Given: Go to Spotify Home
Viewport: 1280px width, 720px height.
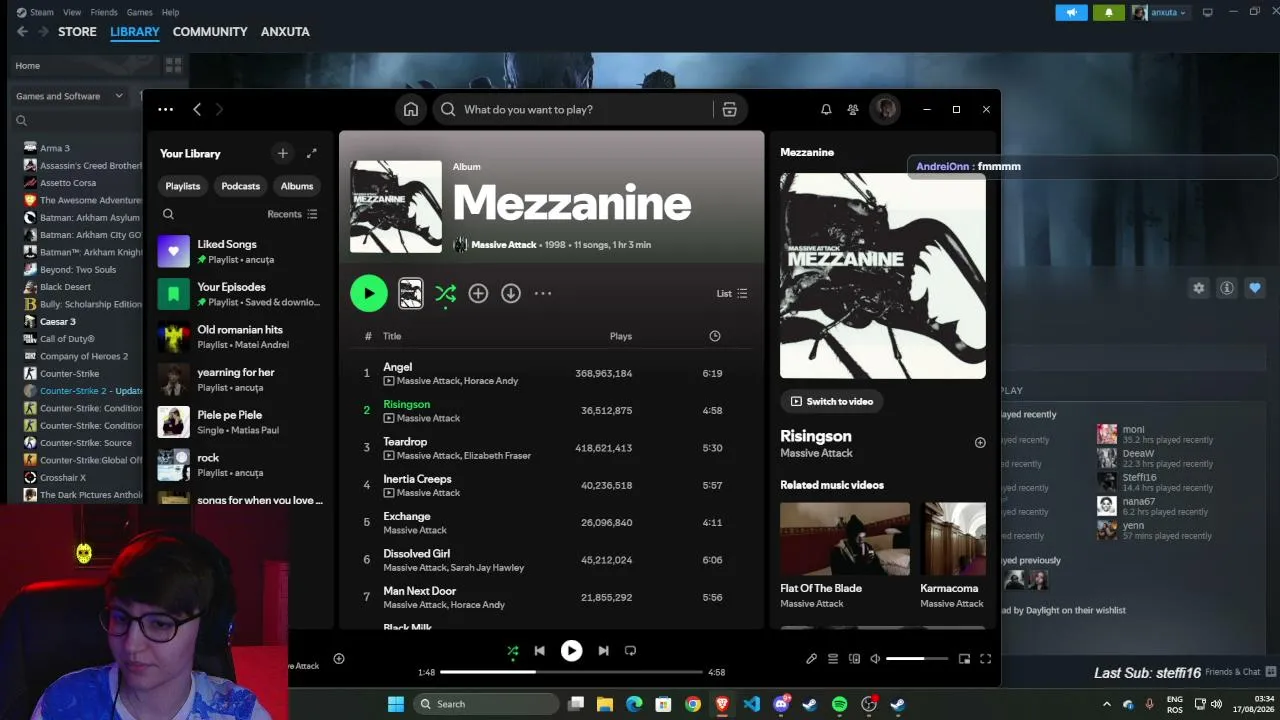Looking at the screenshot, I should (x=411, y=109).
